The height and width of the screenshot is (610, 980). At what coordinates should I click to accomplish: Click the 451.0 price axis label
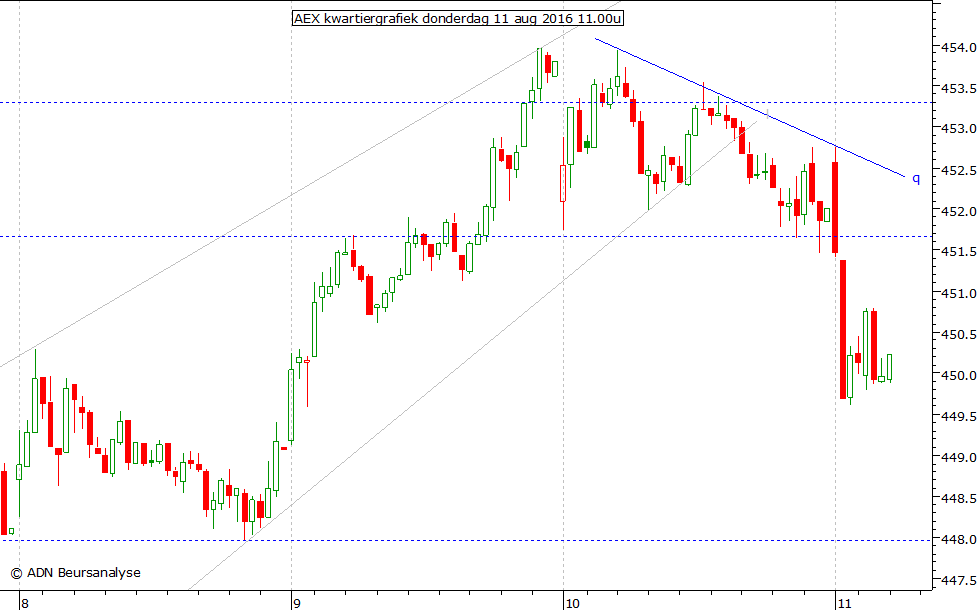959,293
